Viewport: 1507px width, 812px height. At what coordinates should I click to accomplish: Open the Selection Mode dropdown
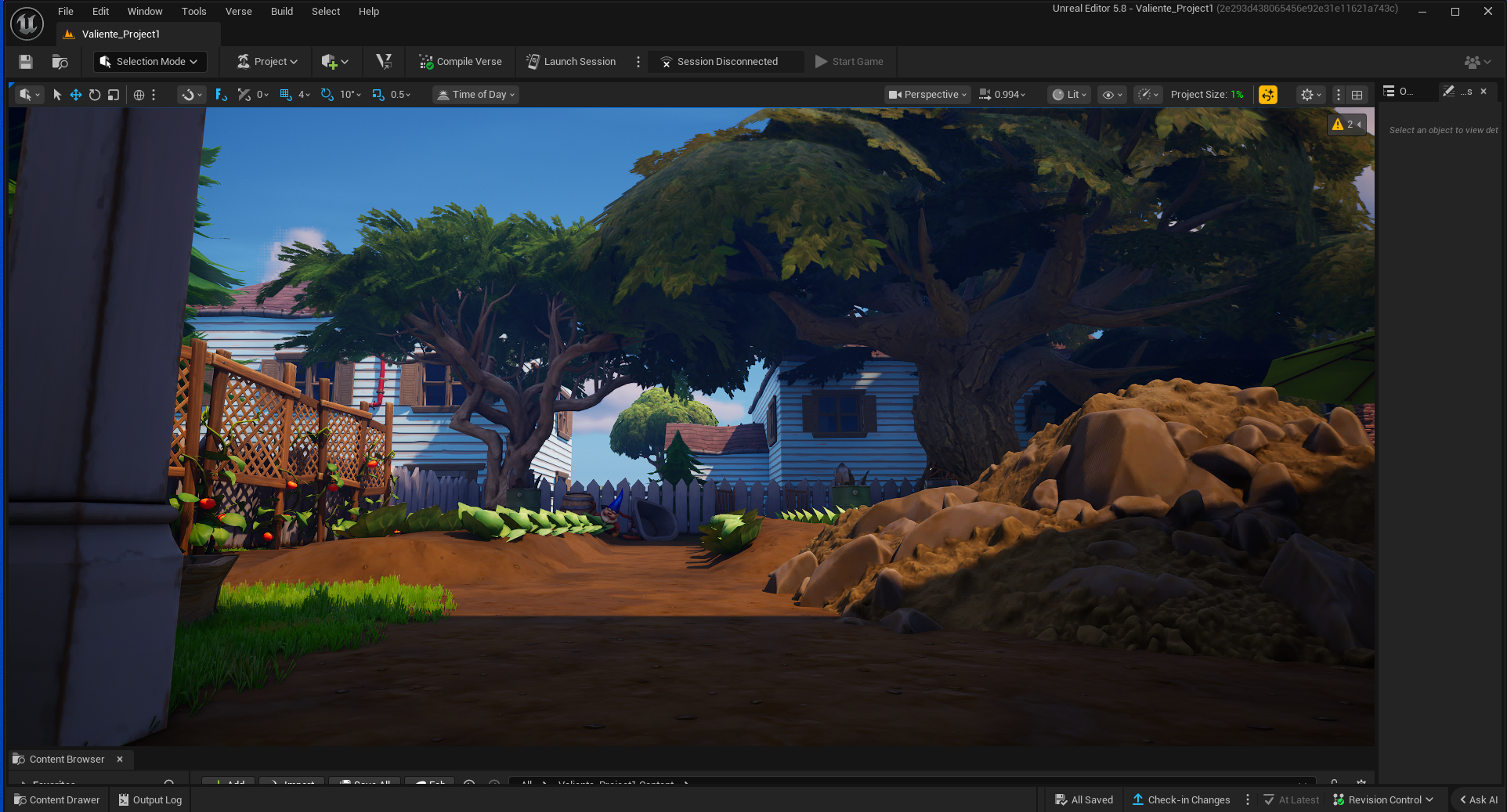coord(149,62)
